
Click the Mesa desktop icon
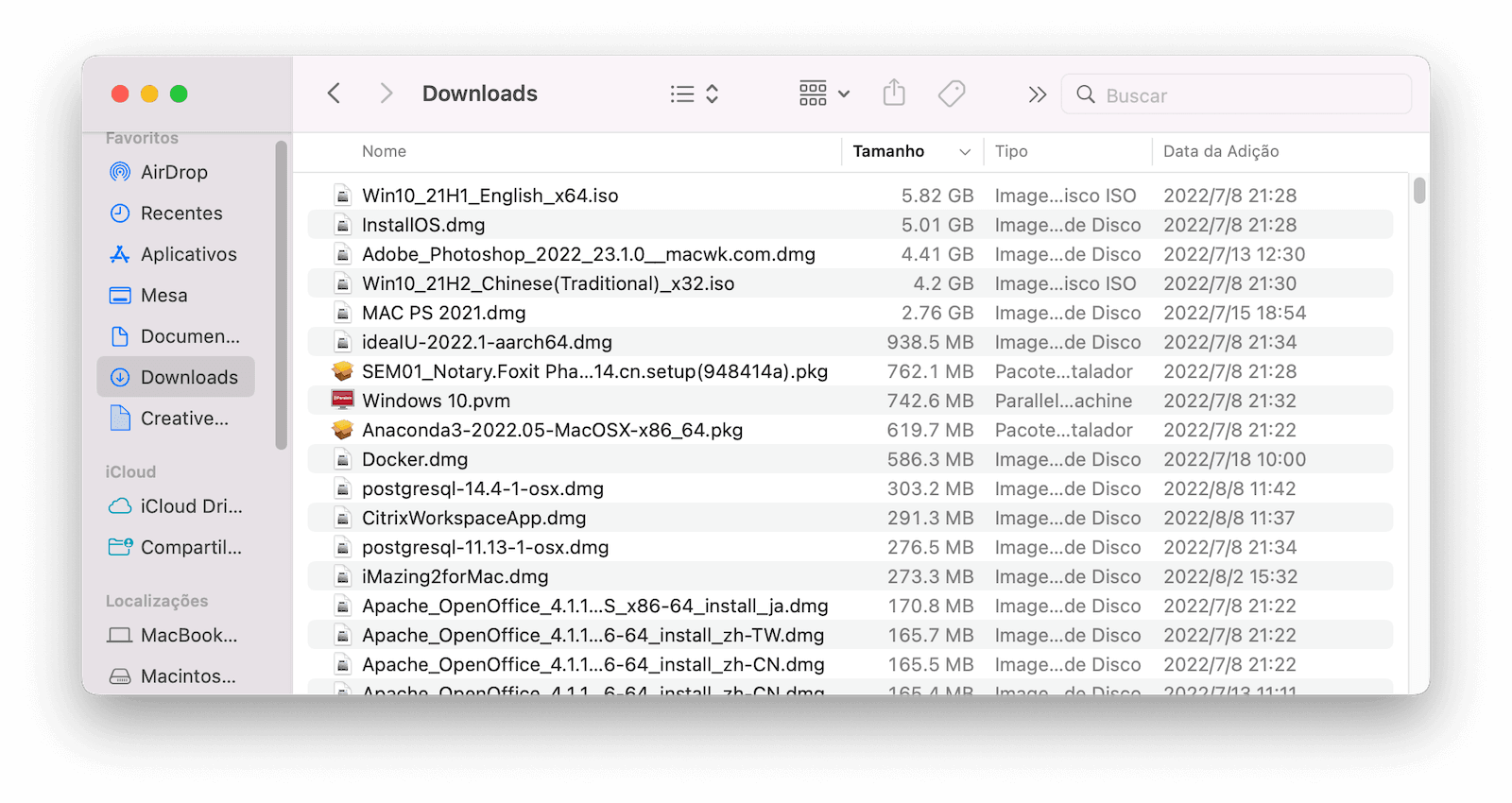120,296
